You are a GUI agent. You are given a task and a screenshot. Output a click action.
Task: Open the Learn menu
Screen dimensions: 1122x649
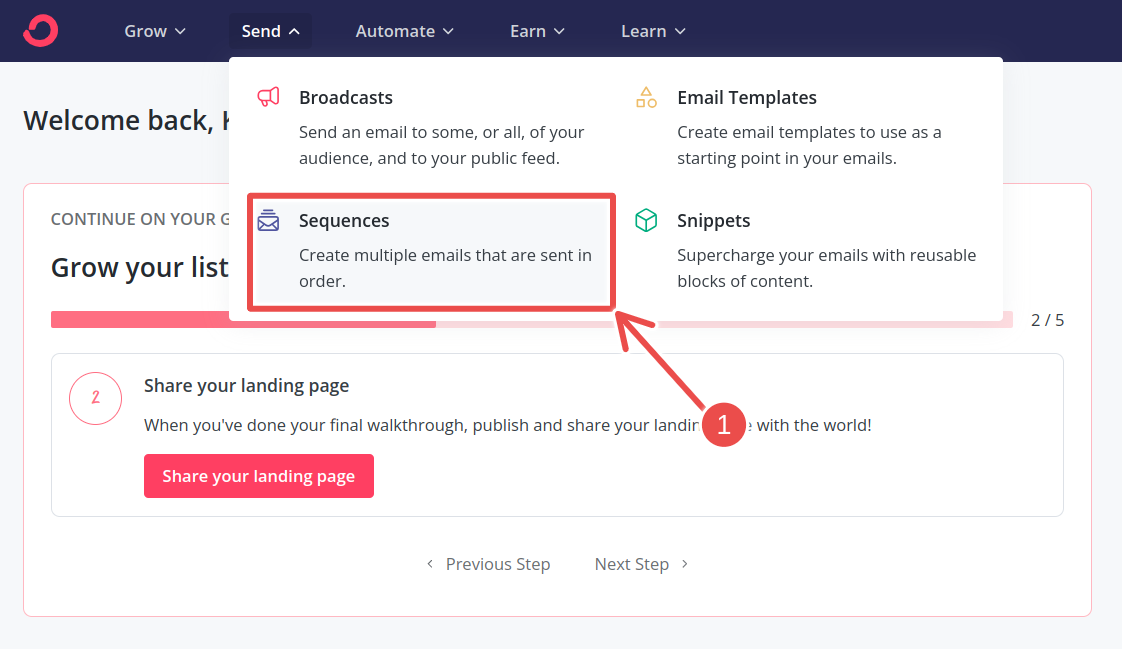click(x=652, y=31)
